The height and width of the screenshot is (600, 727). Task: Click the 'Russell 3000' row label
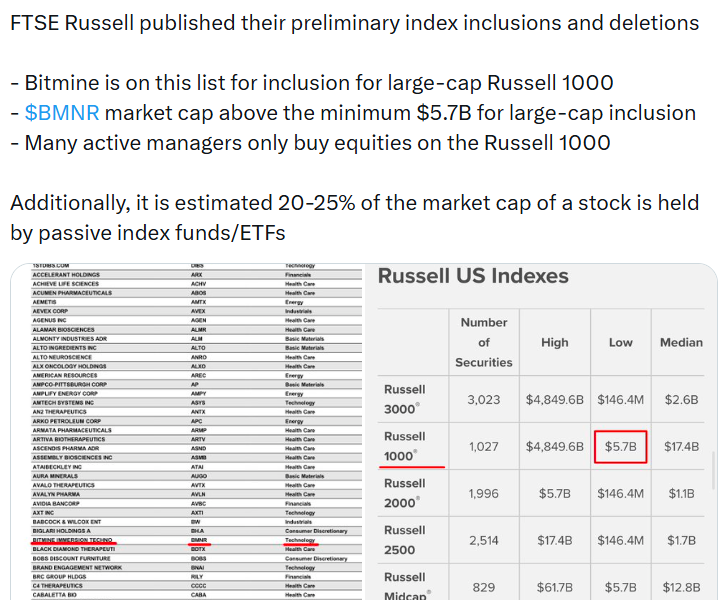pos(405,399)
